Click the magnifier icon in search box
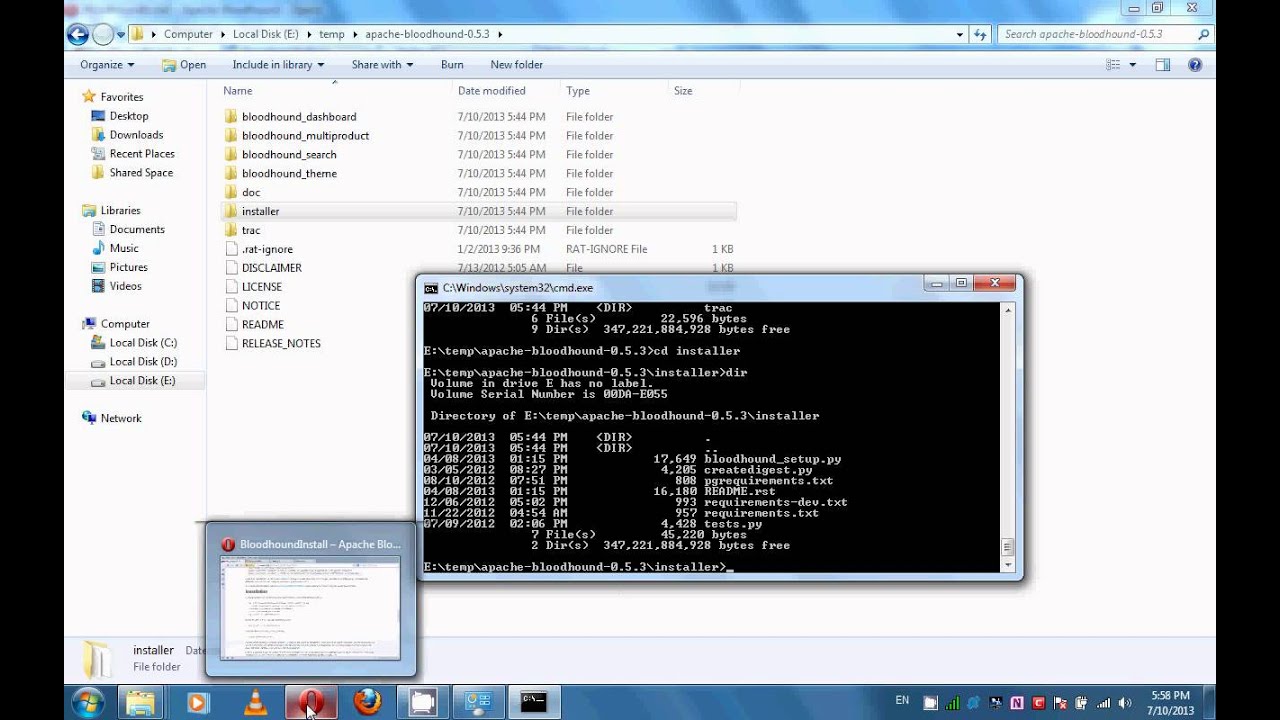The height and width of the screenshot is (720, 1280). (1204, 34)
